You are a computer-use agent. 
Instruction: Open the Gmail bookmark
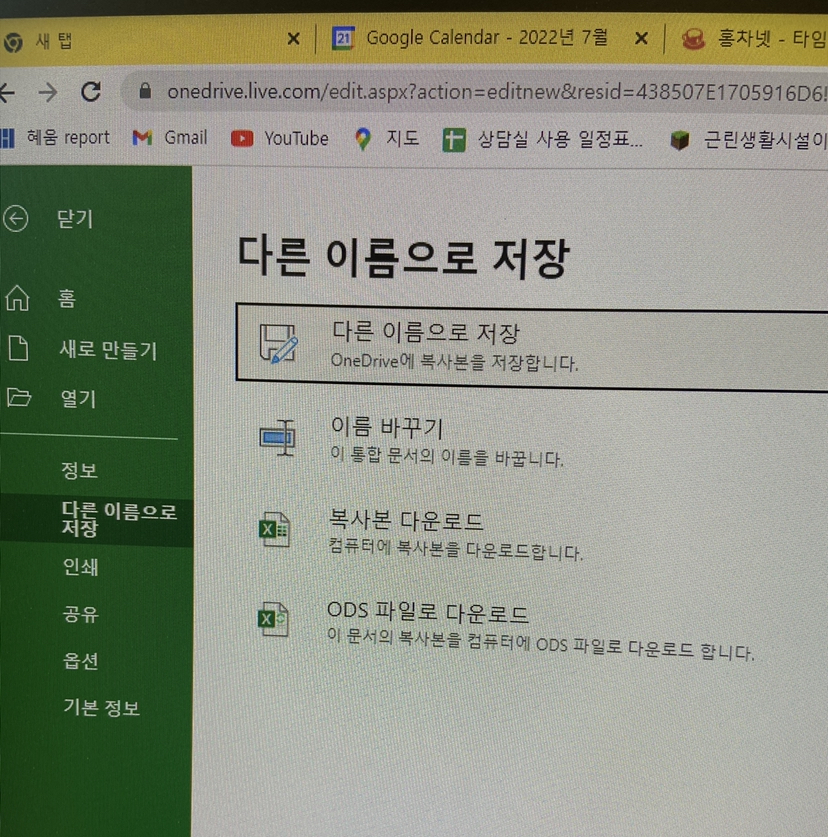tap(170, 138)
